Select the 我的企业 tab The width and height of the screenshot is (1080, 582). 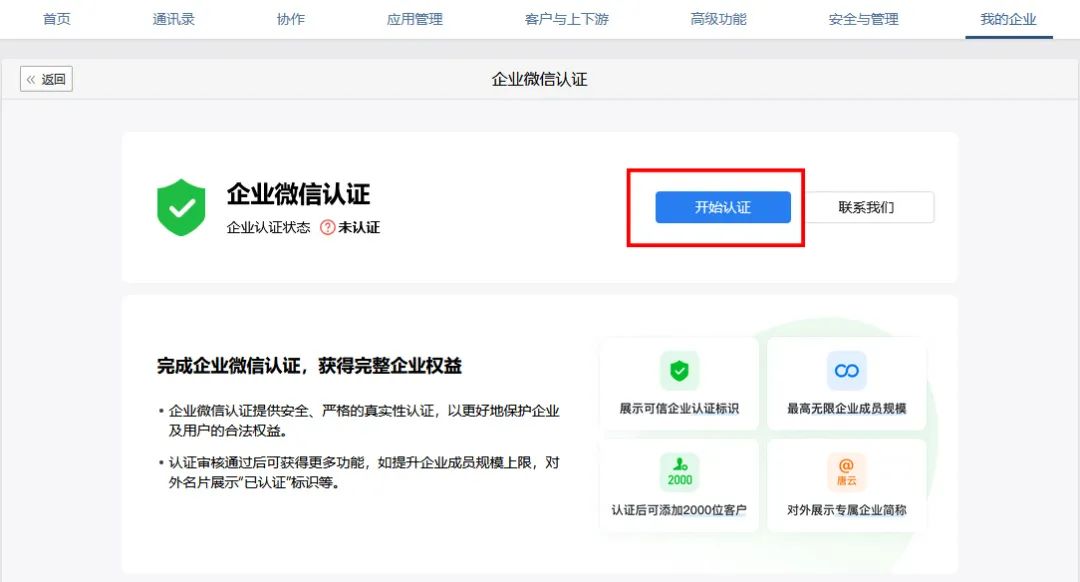pyautogui.click(x=1008, y=19)
